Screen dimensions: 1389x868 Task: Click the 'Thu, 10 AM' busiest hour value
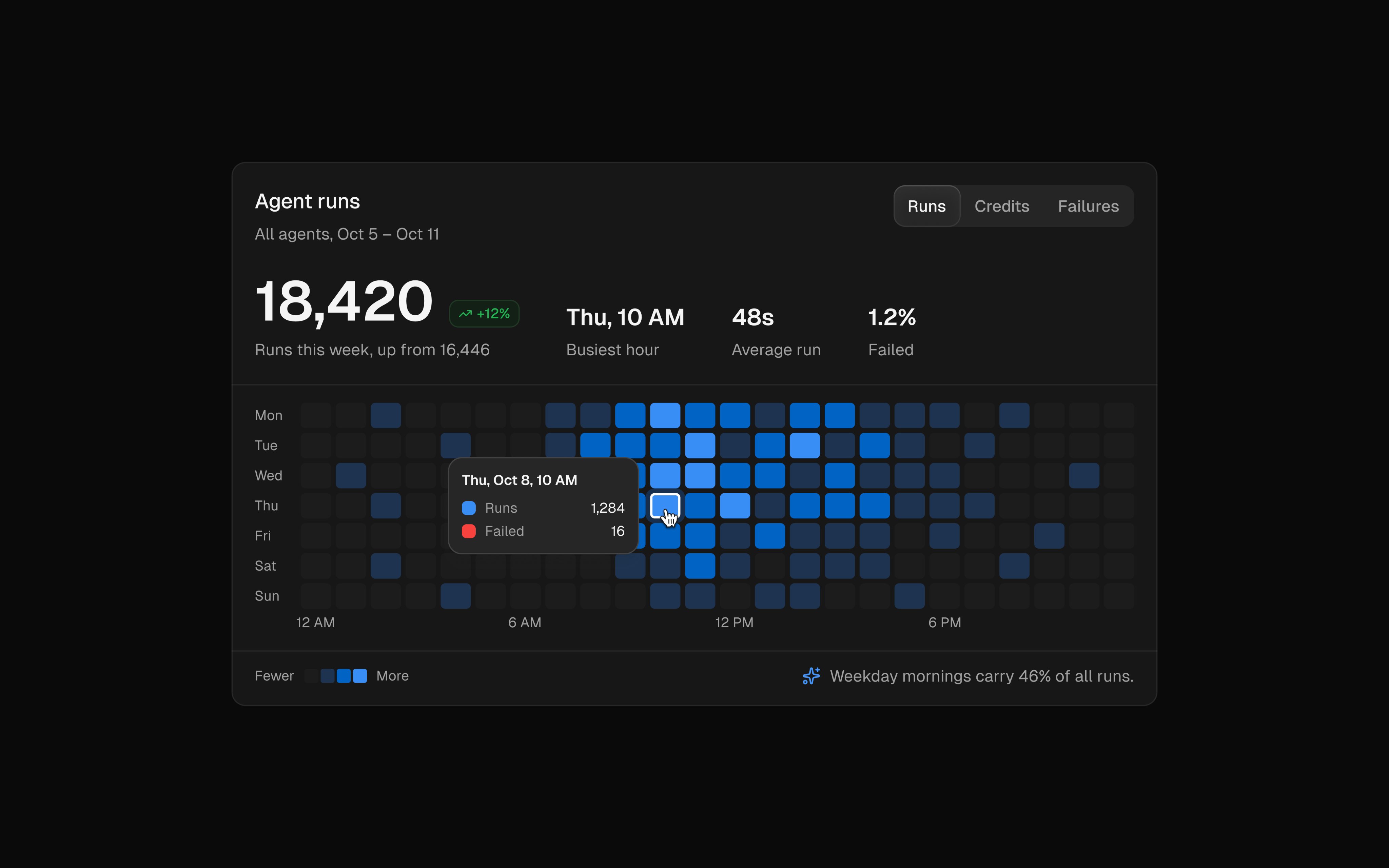pos(625,317)
